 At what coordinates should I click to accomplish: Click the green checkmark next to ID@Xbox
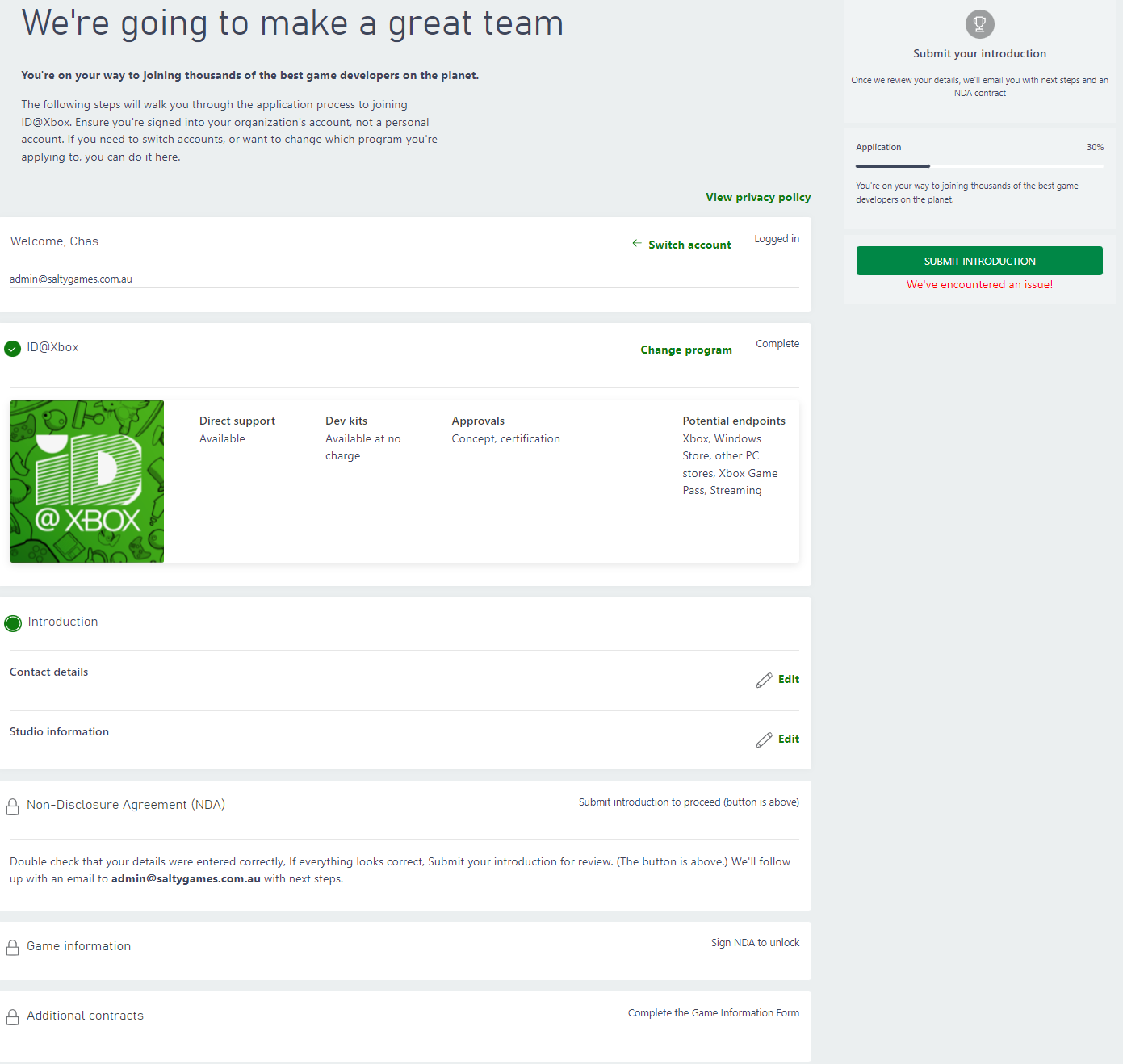click(x=13, y=349)
